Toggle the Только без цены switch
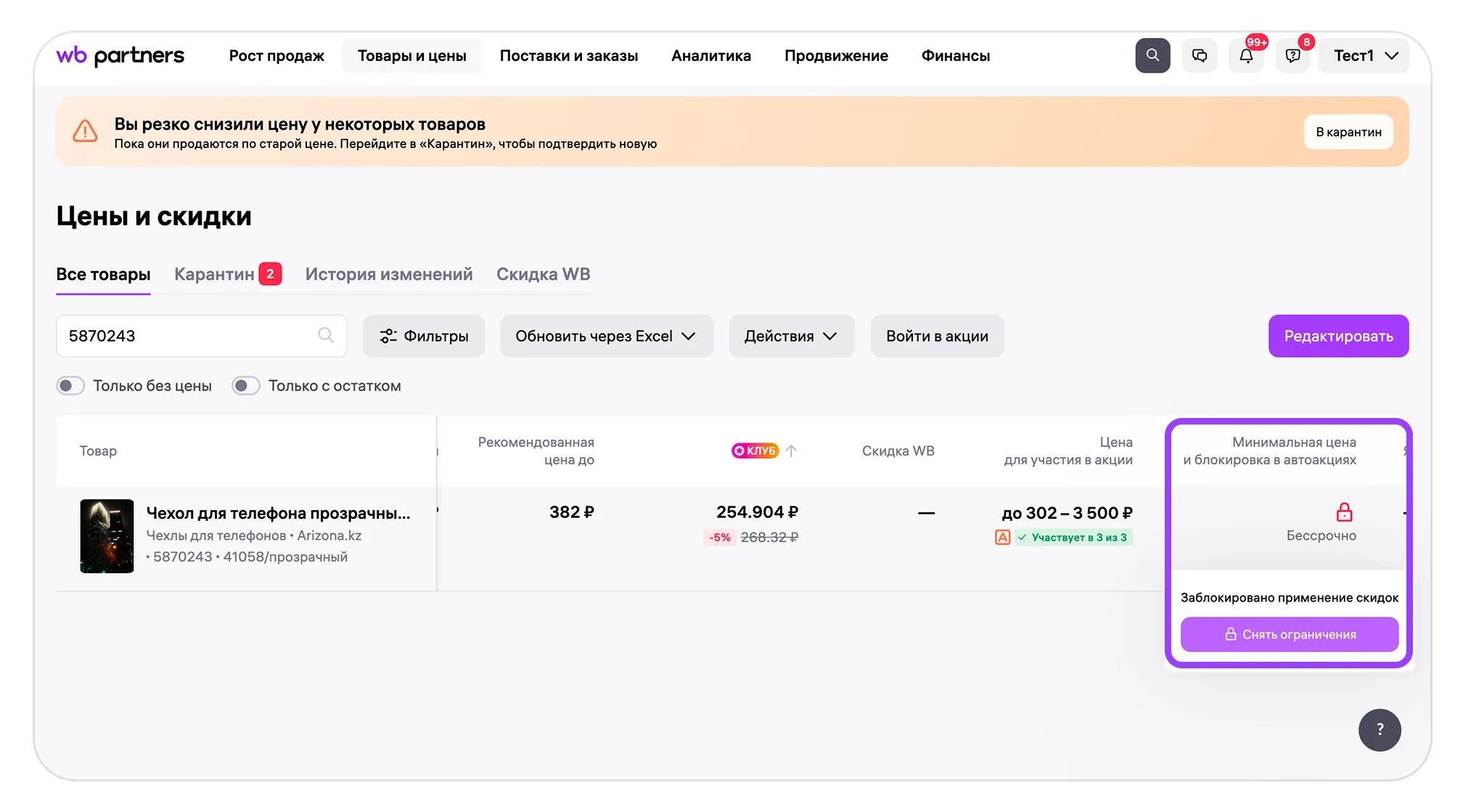The image size is (1463, 812). (70, 386)
